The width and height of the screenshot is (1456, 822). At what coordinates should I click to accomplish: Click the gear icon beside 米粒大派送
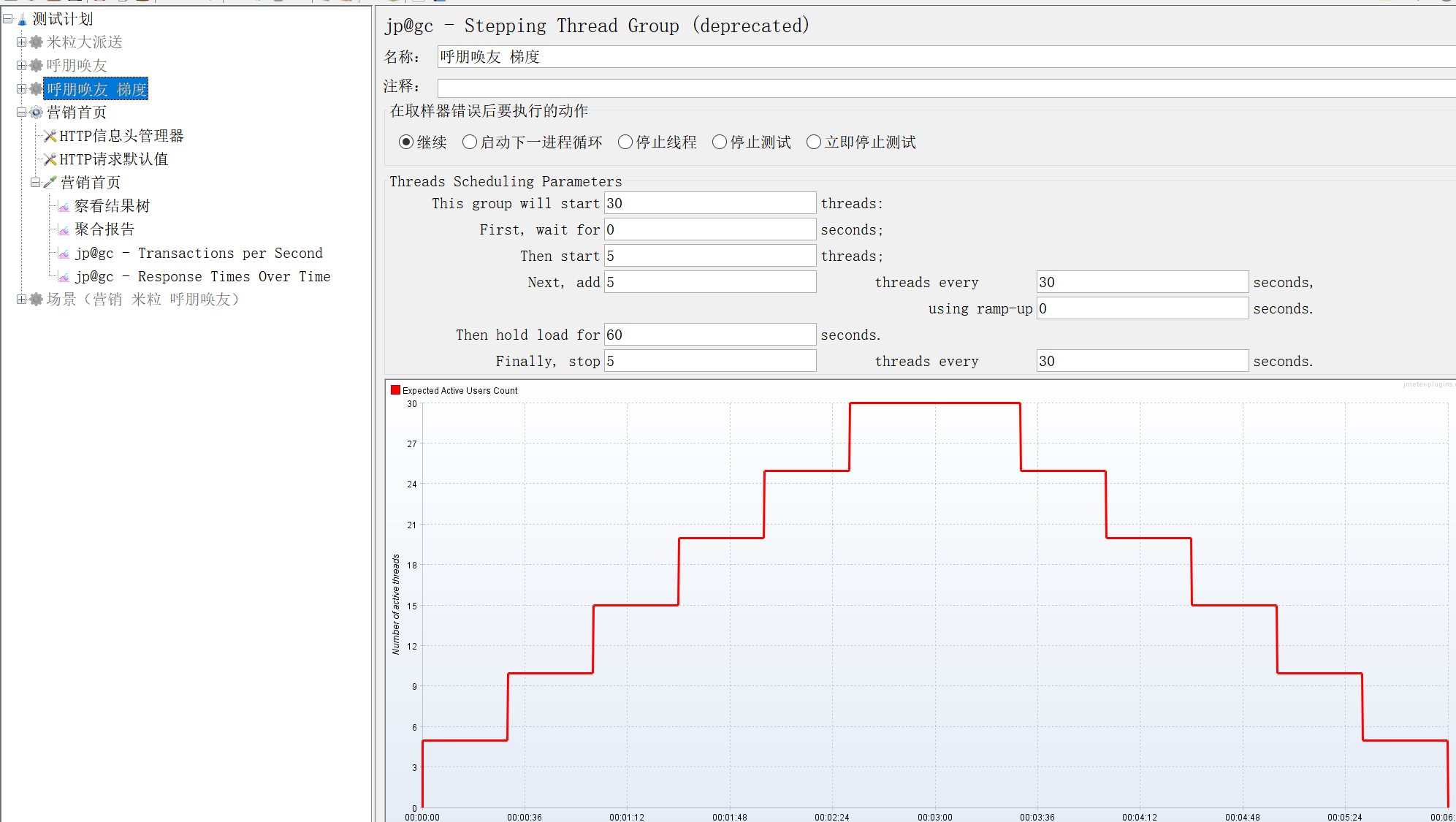coord(36,42)
